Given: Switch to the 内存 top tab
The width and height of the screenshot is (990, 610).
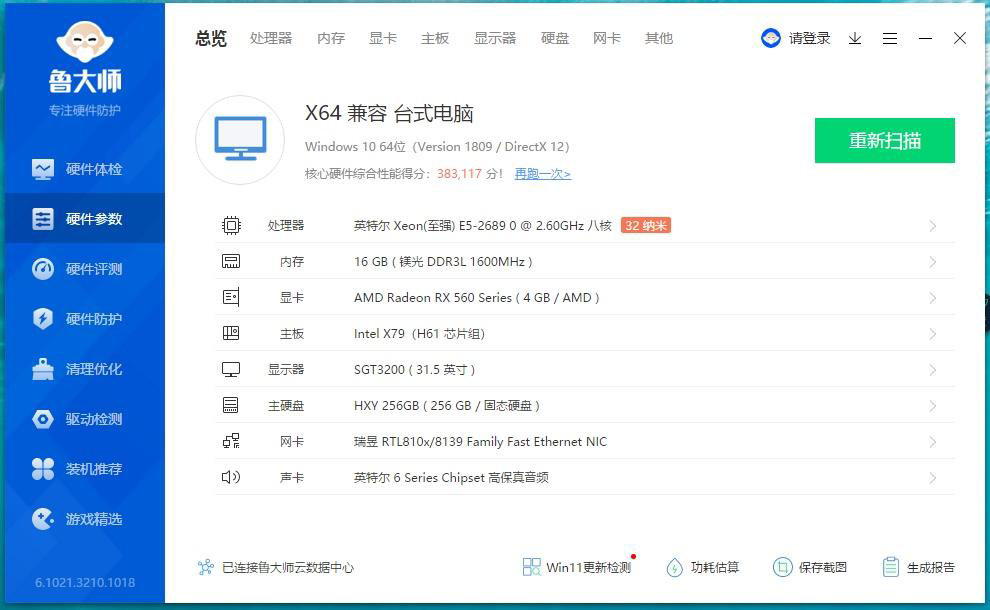Looking at the screenshot, I should (331, 39).
